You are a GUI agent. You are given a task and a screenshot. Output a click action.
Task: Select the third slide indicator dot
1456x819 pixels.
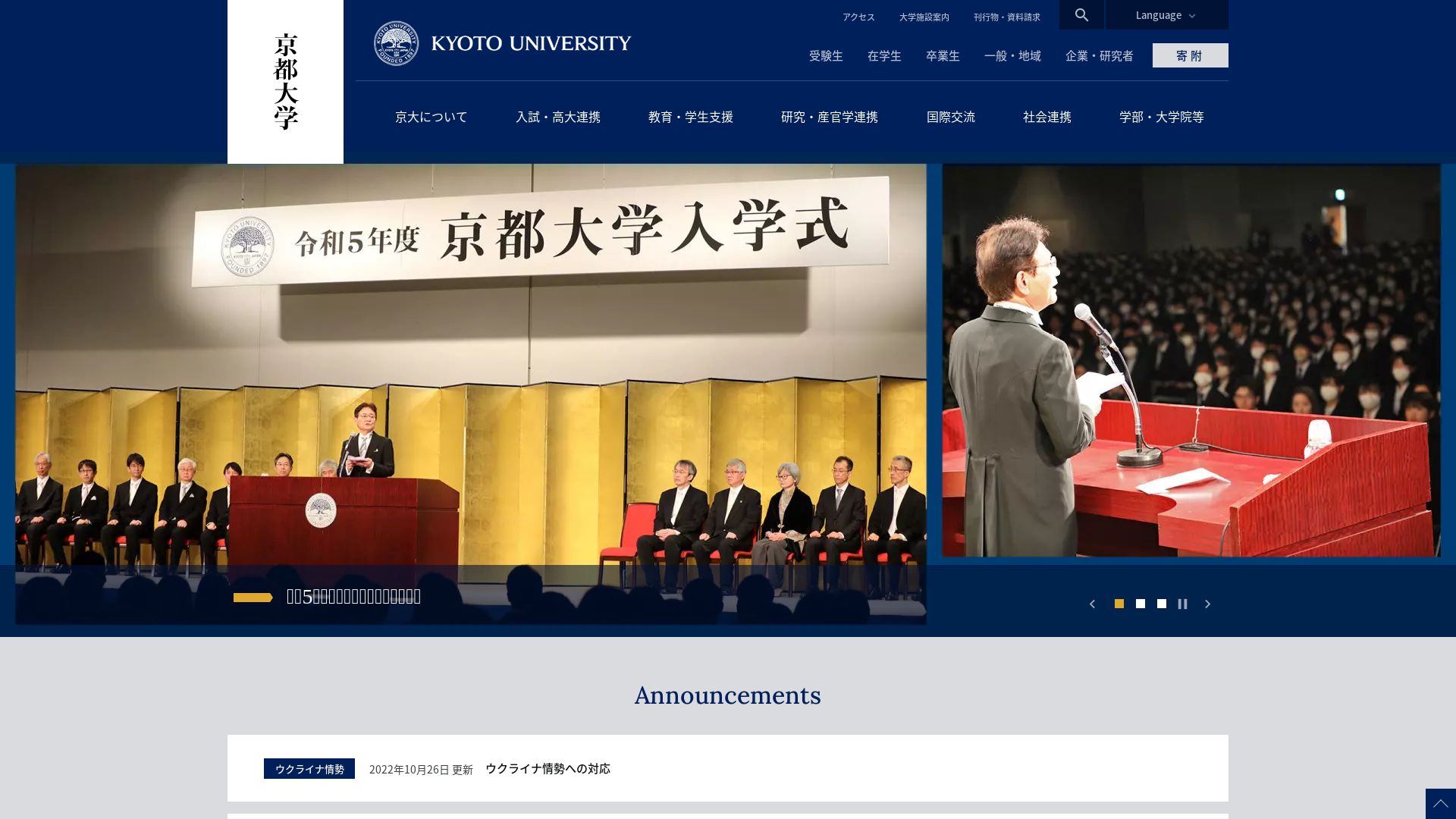point(1161,604)
